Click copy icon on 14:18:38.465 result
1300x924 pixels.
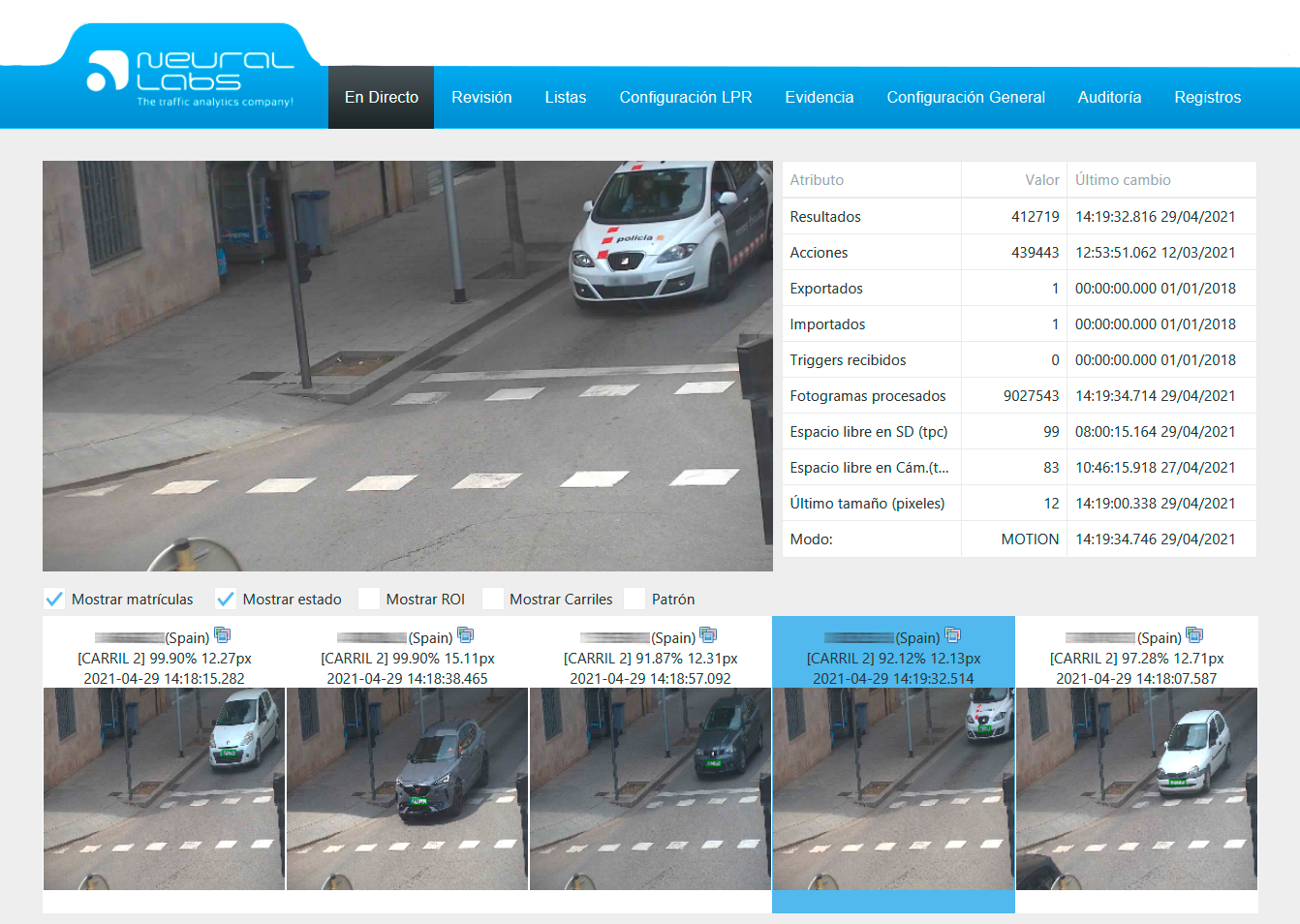465,635
